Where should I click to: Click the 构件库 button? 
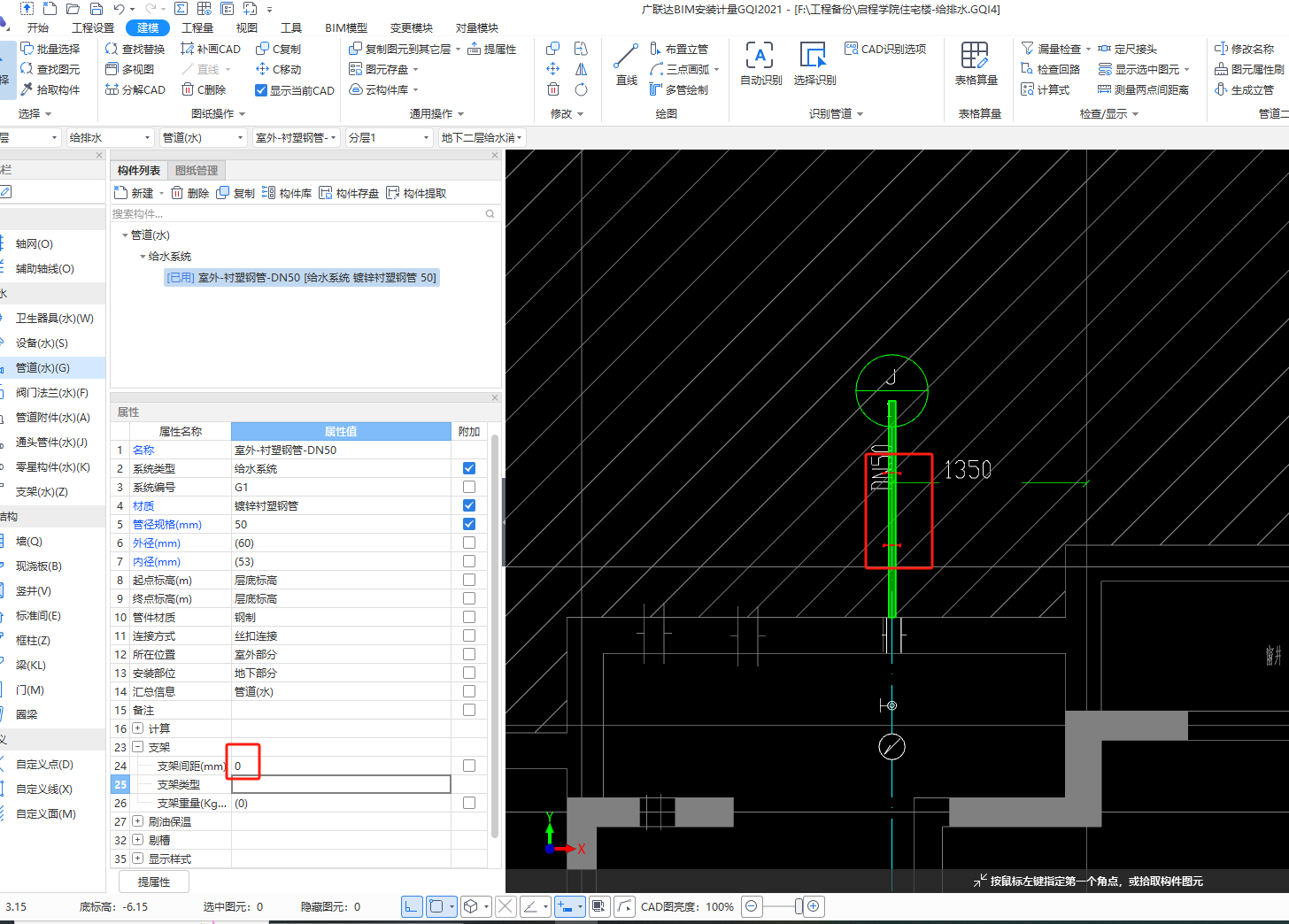click(287, 193)
